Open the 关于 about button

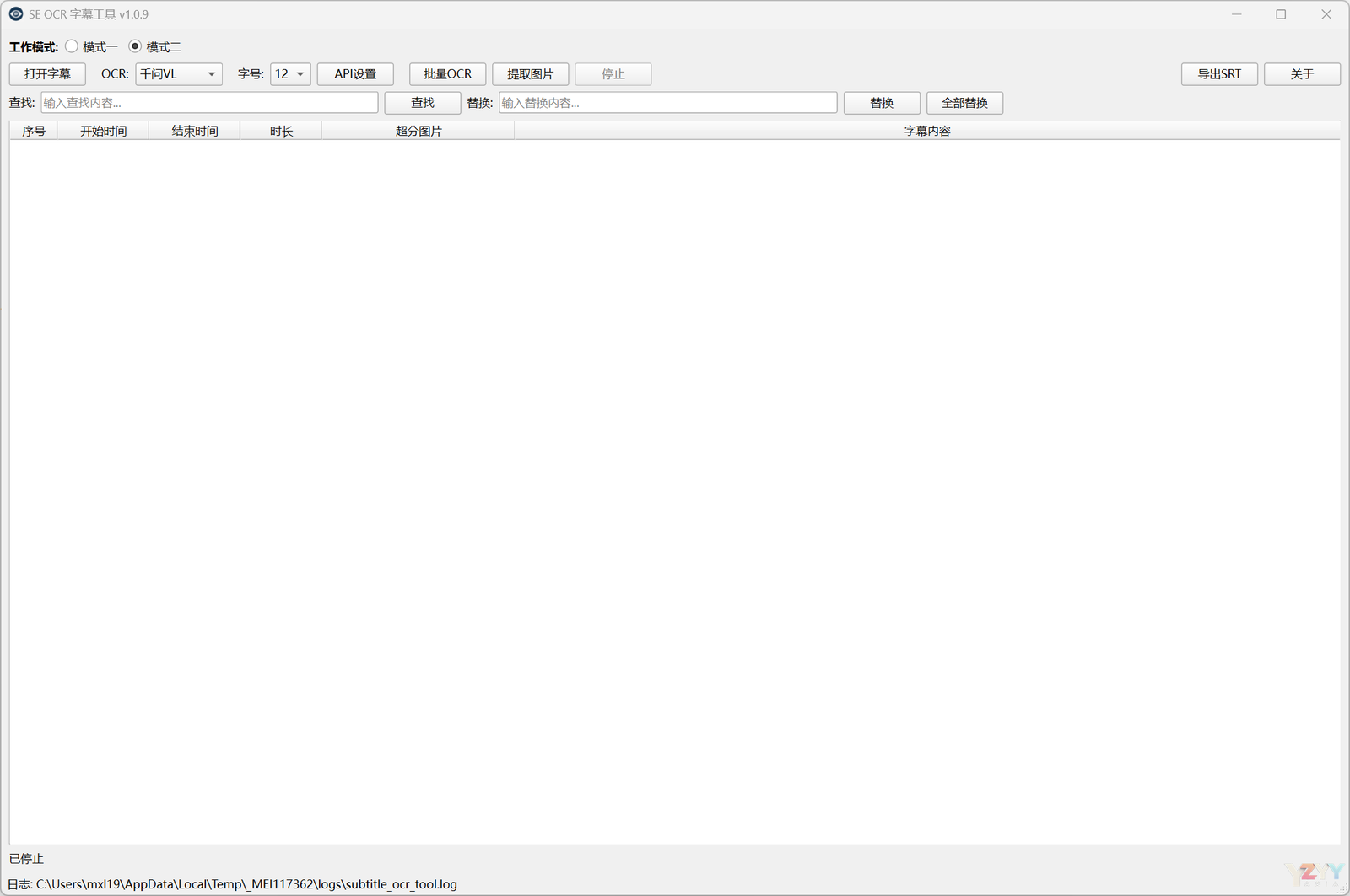click(1302, 74)
